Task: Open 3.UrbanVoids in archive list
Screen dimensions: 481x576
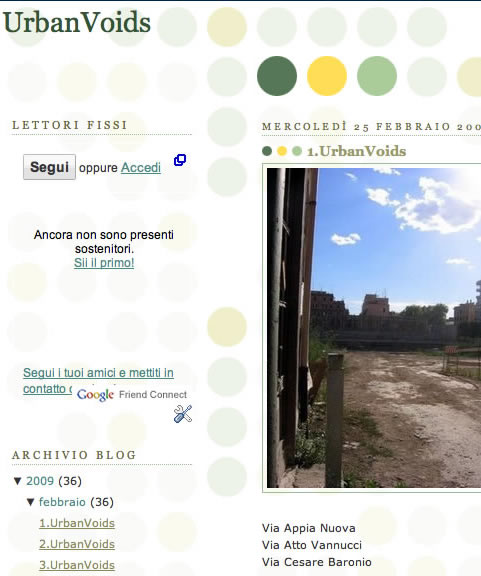Action: click(77, 565)
